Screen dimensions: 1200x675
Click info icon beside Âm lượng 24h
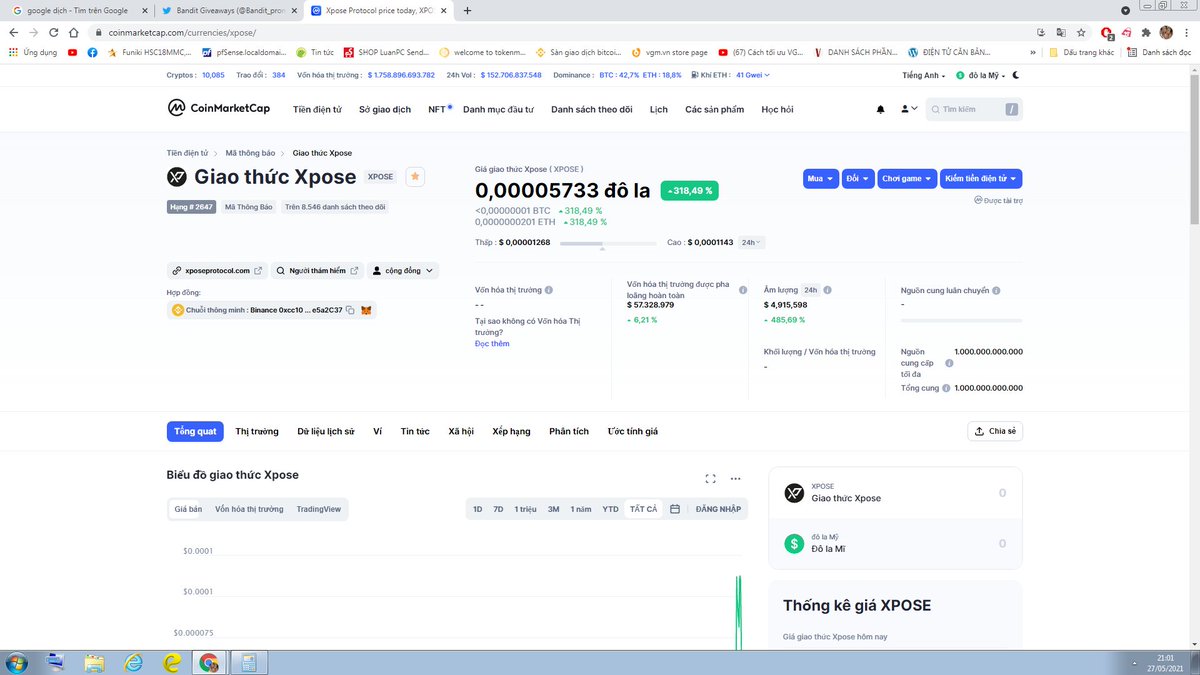pyautogui.click(x=828, y=290)
